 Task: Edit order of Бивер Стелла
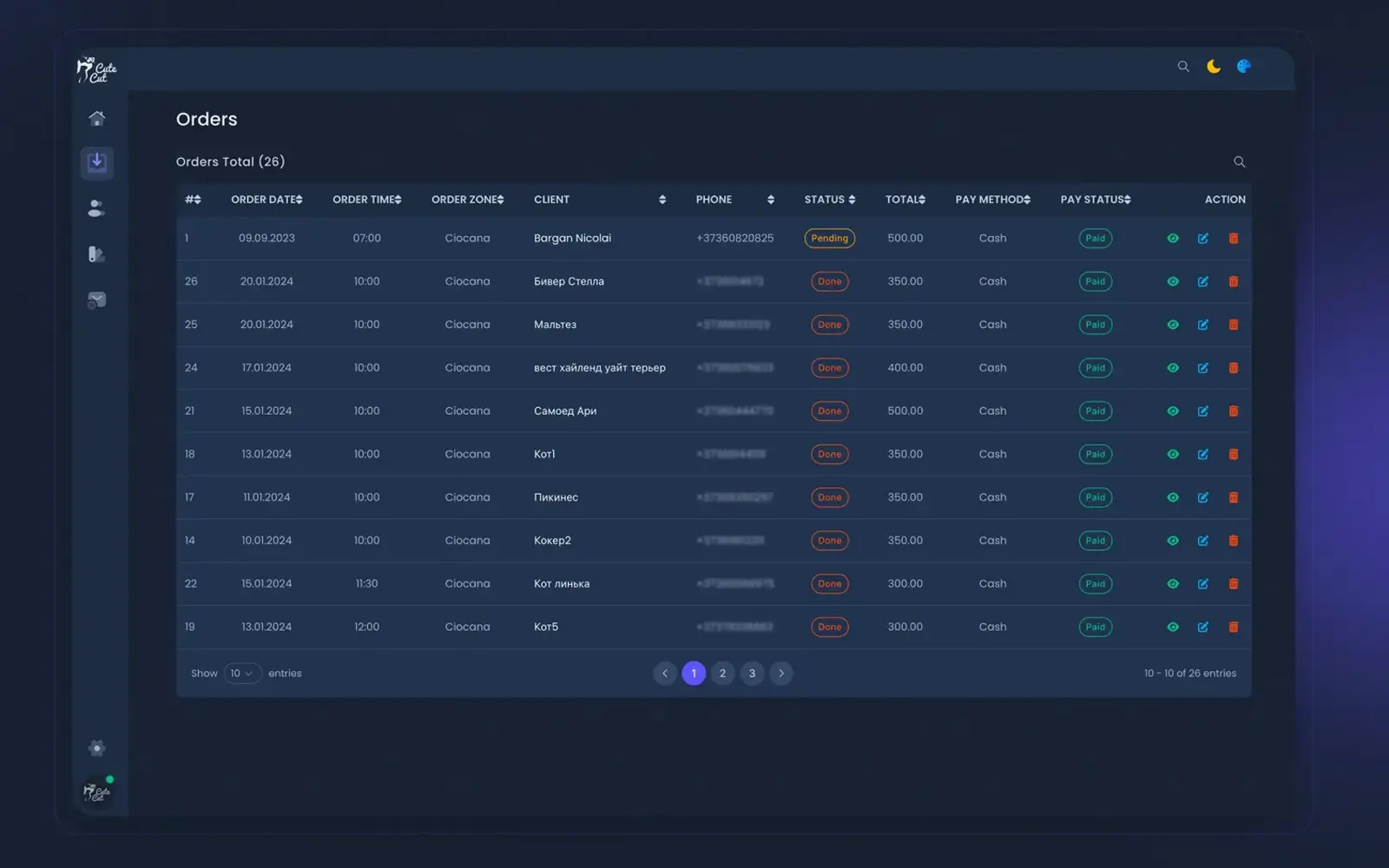pyautogui.click(x=1203, y=281)
